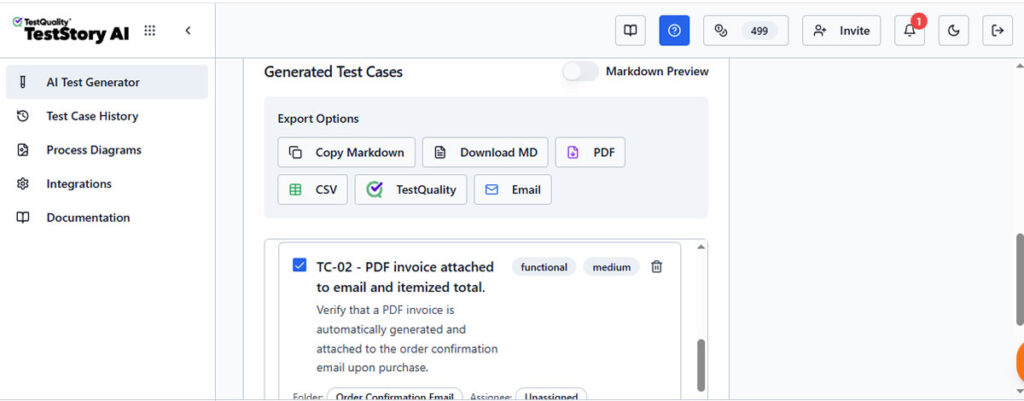Switch to dark mode moon icon
This screenshot has height=401, width=1024.
tap(953, 31)
